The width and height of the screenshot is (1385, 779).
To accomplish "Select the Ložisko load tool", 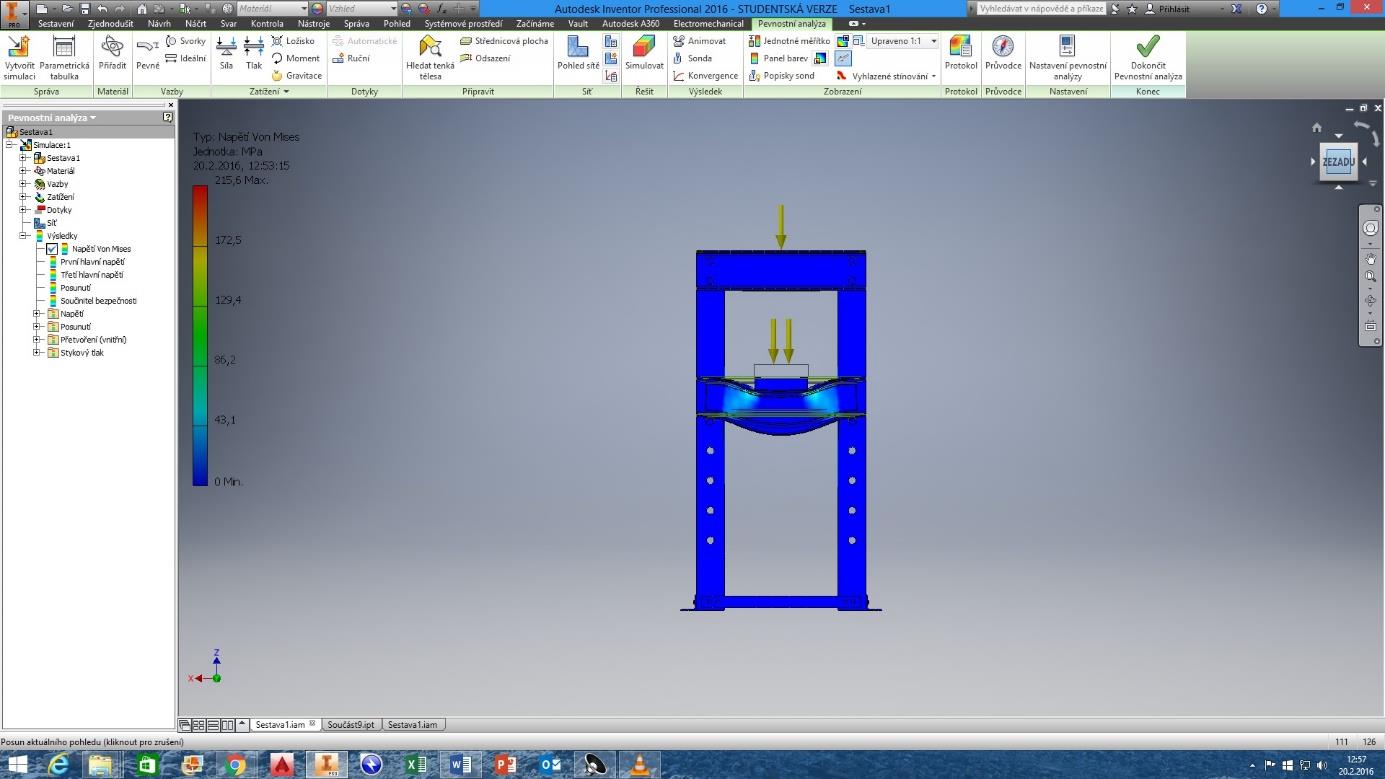I will coord(294,41).
